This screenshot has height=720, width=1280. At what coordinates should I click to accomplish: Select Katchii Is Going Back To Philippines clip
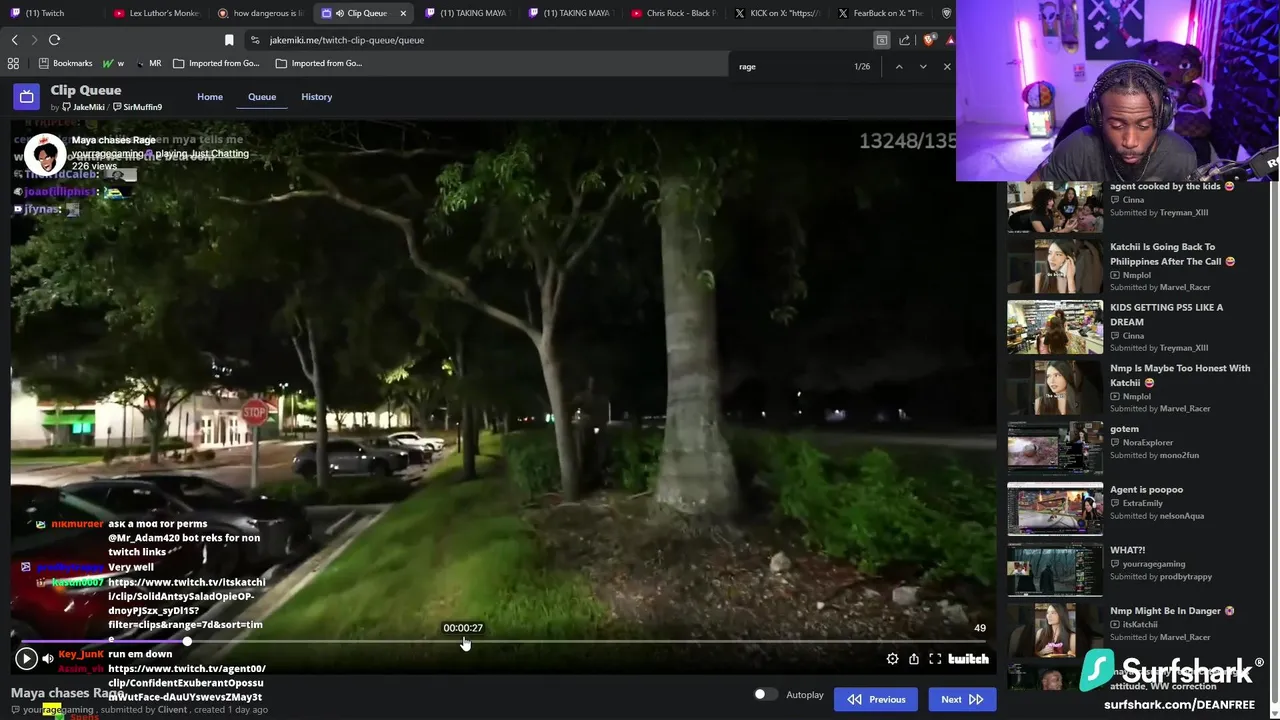[x=1055, y=266]
